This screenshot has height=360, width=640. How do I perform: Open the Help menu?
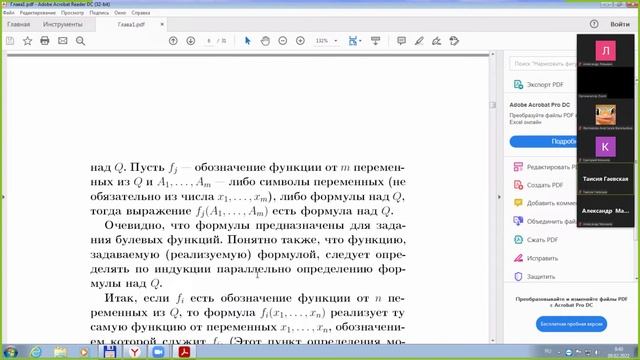coord(141,13)
